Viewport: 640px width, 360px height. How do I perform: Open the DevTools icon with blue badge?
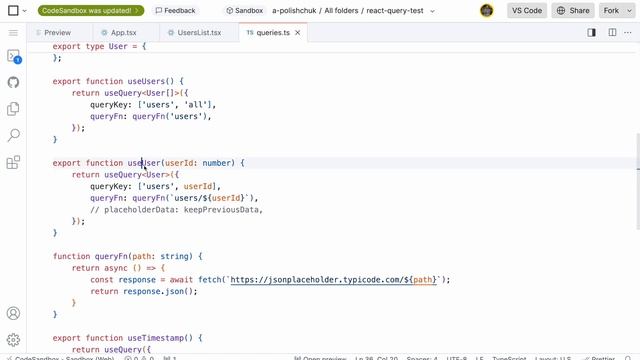[x=13, y=56]
